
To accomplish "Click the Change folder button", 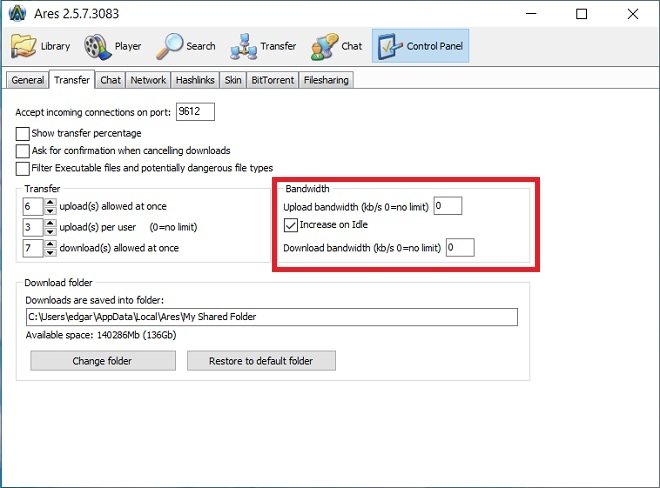I will tap(103, 361).
